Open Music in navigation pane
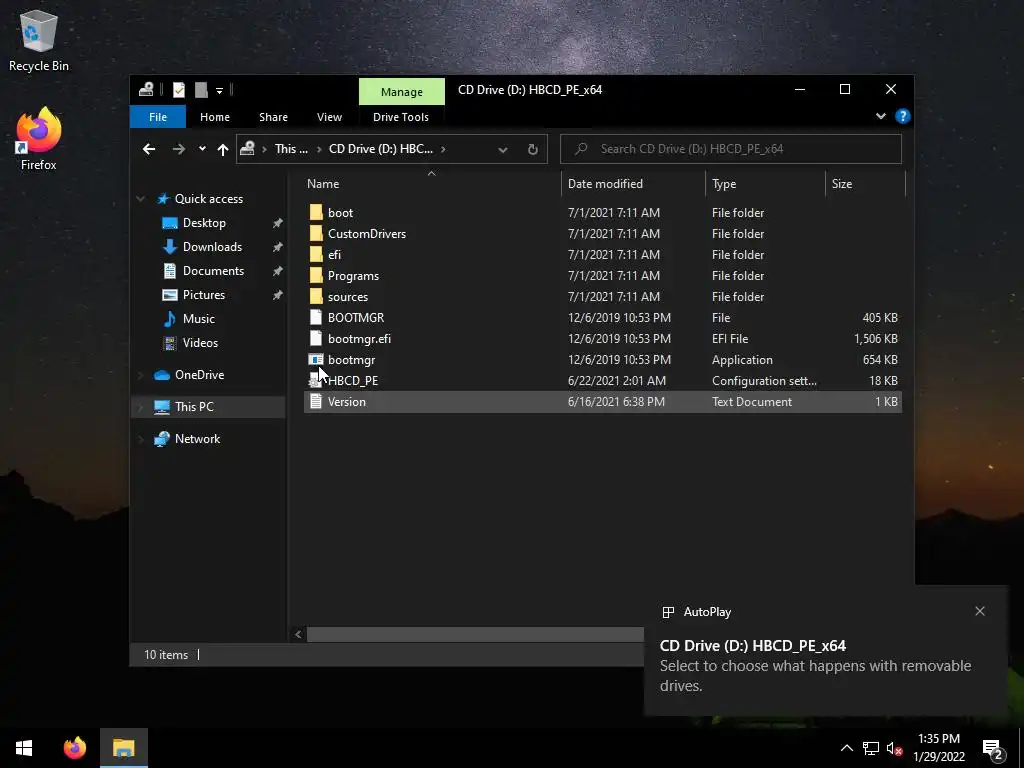 coord(199,319)
